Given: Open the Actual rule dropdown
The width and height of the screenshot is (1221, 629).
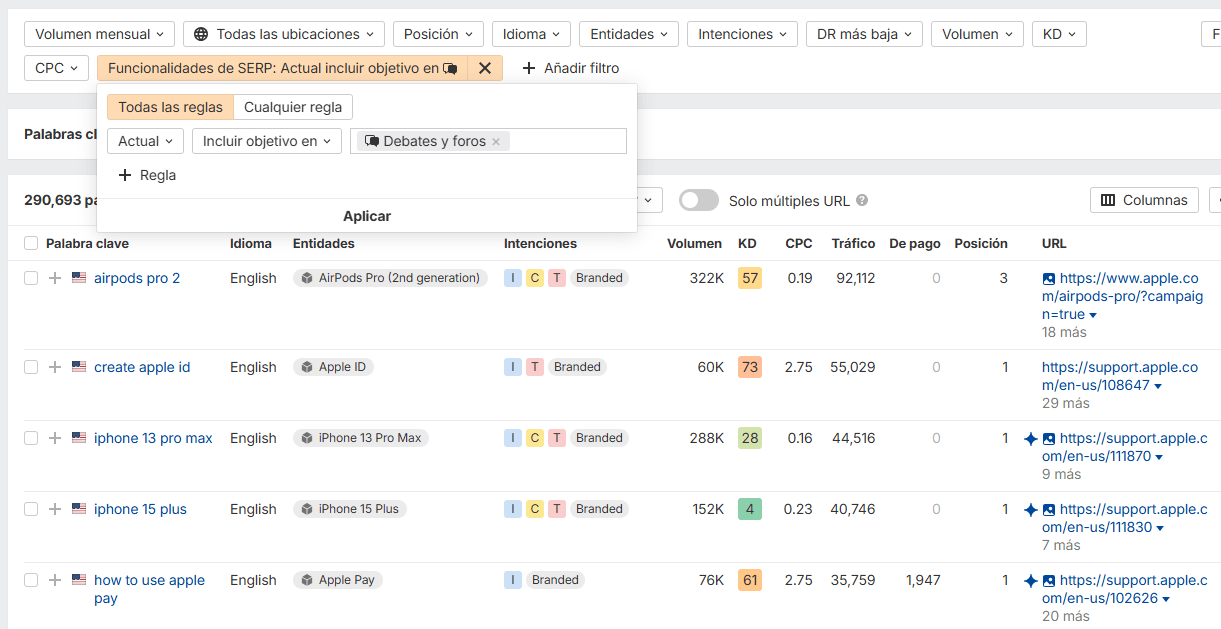Looking at the screenshot, I should coord(145,141).
